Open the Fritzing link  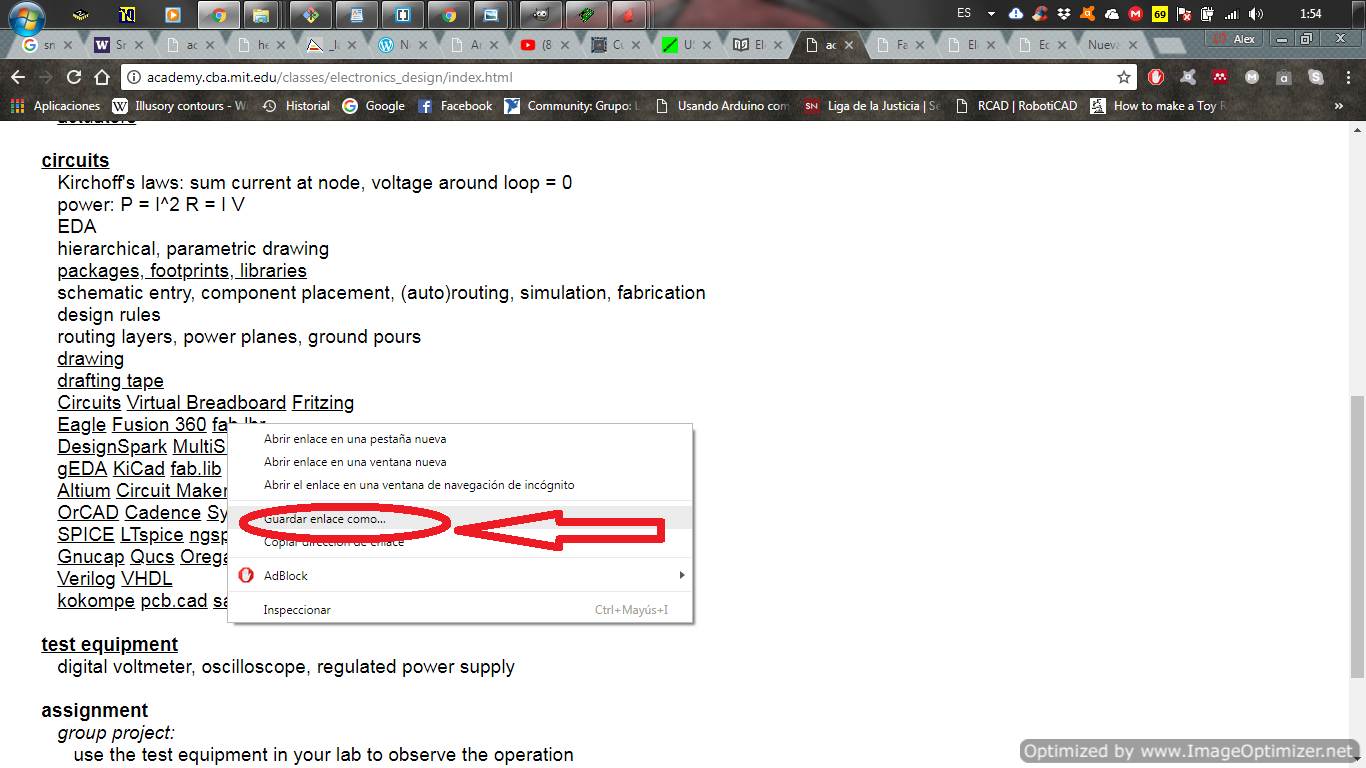(323, 403)
